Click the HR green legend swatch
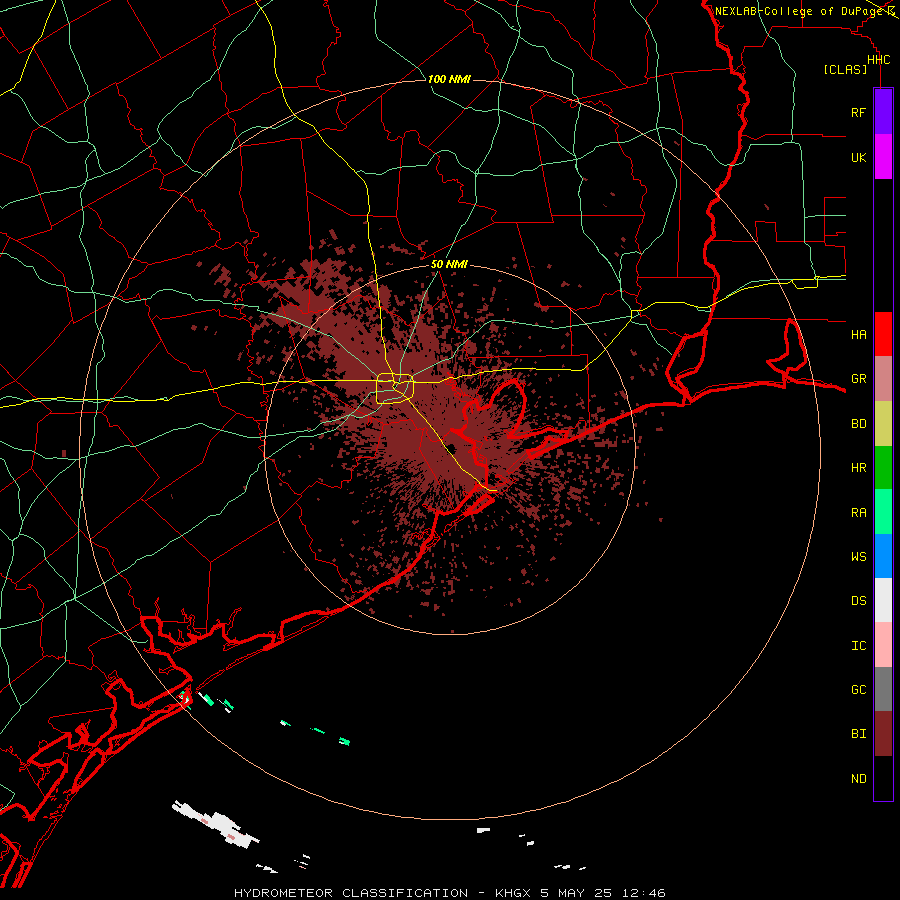900x900 pixels. coord(883,467)
